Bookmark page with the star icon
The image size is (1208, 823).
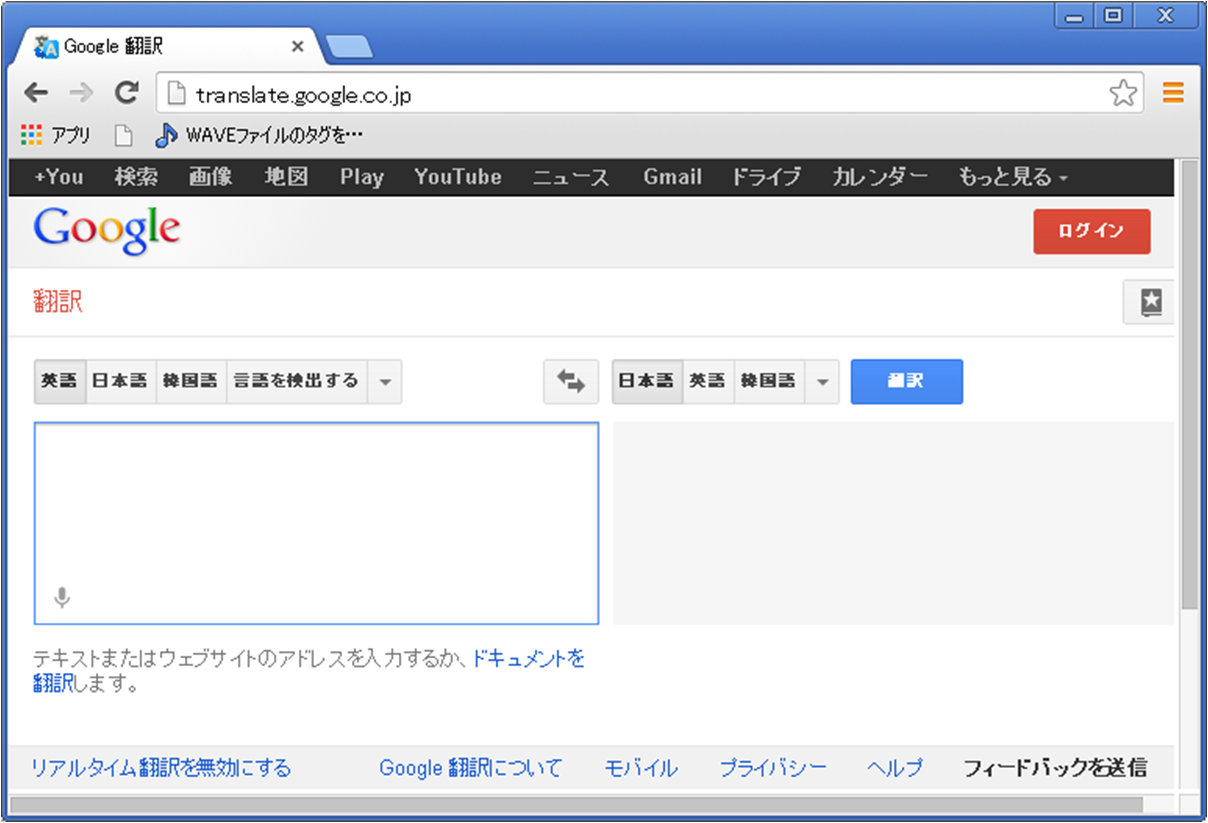[x=1123, y=94]
